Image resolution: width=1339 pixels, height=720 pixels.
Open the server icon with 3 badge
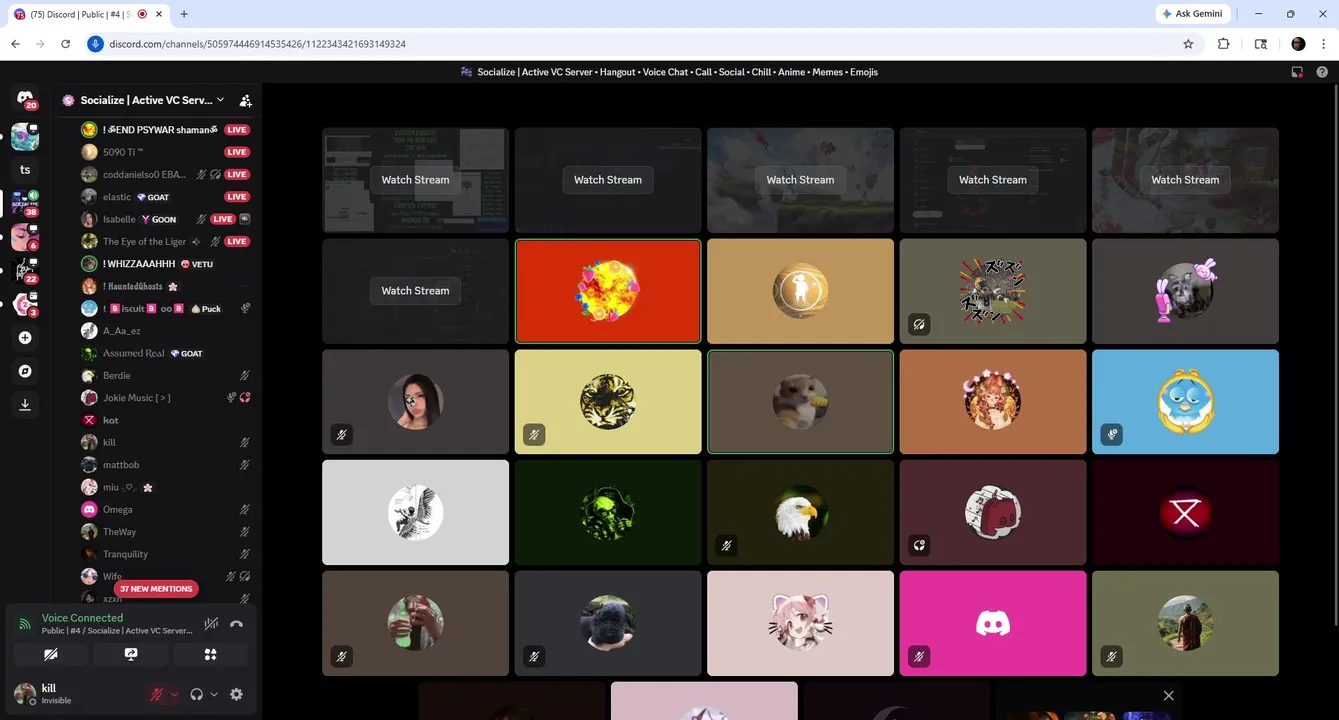25,305
